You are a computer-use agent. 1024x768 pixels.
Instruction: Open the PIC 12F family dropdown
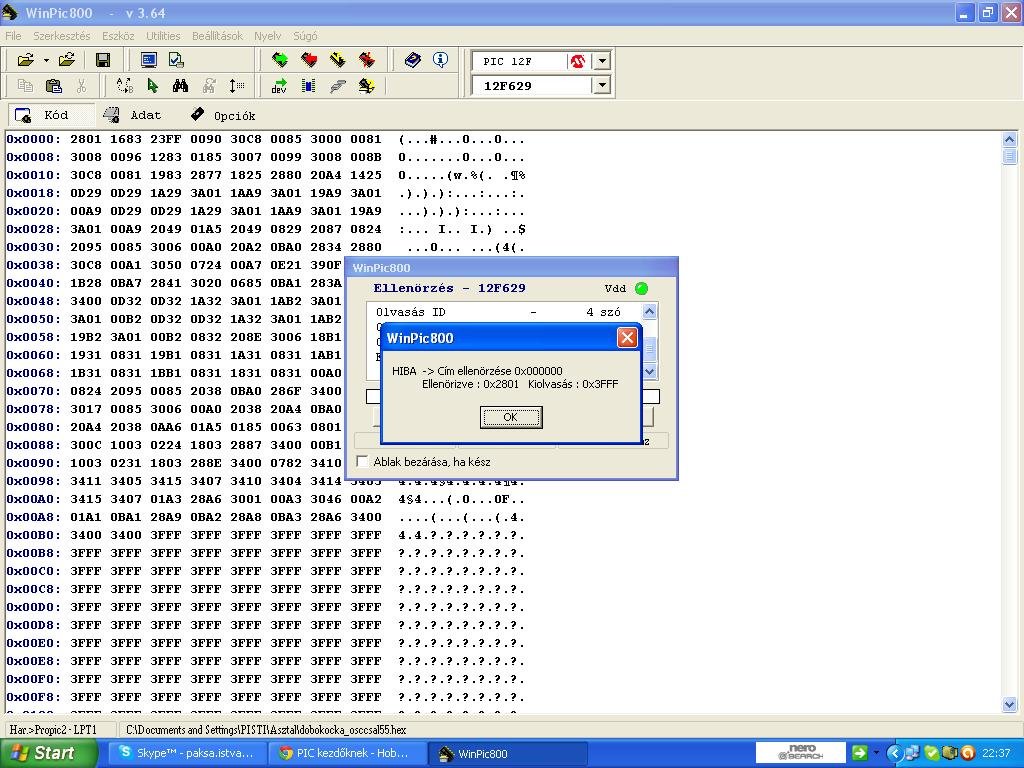click(602, 61)
